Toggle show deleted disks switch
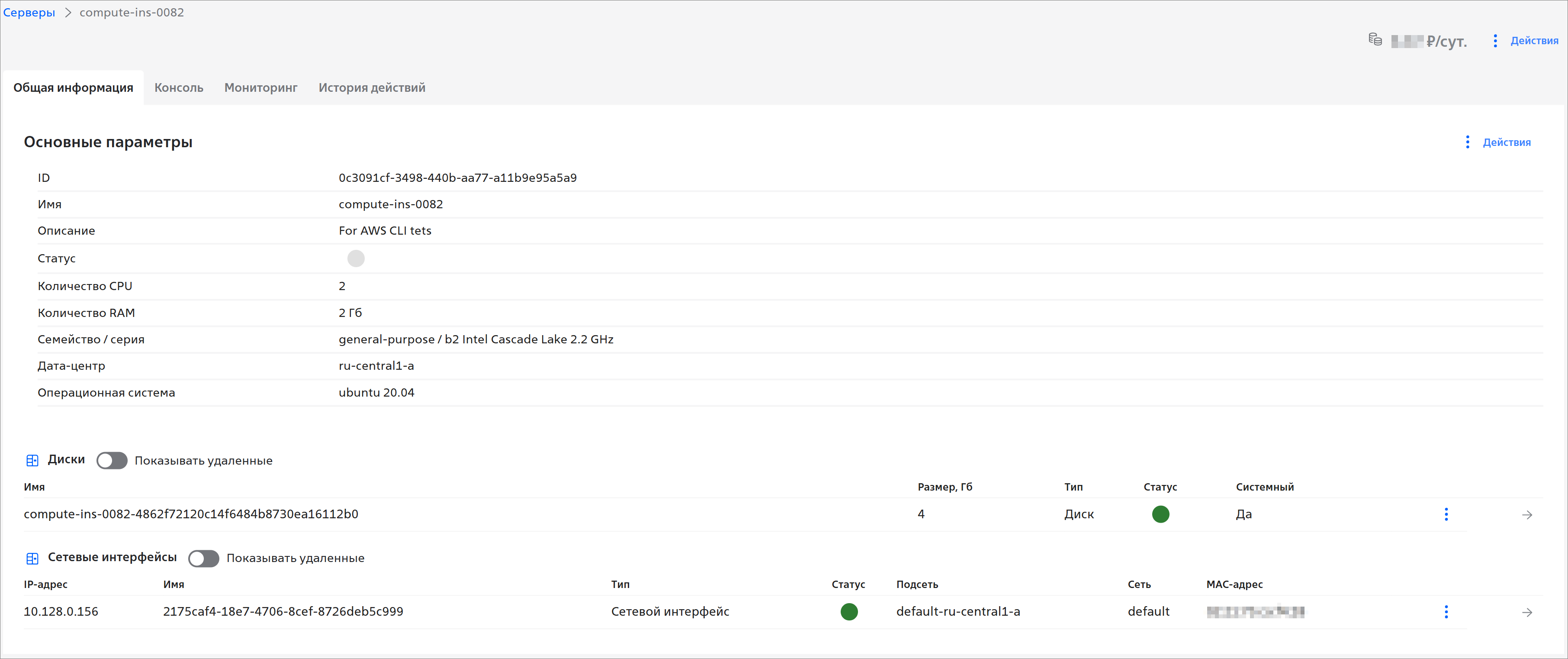The width and height of the screenshot is (1568, 659). (112, 460)
